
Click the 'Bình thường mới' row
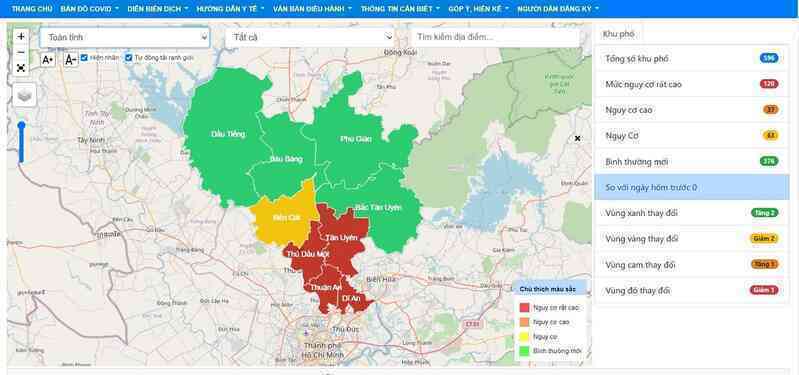pyautogui.click(x=691, y=162)
